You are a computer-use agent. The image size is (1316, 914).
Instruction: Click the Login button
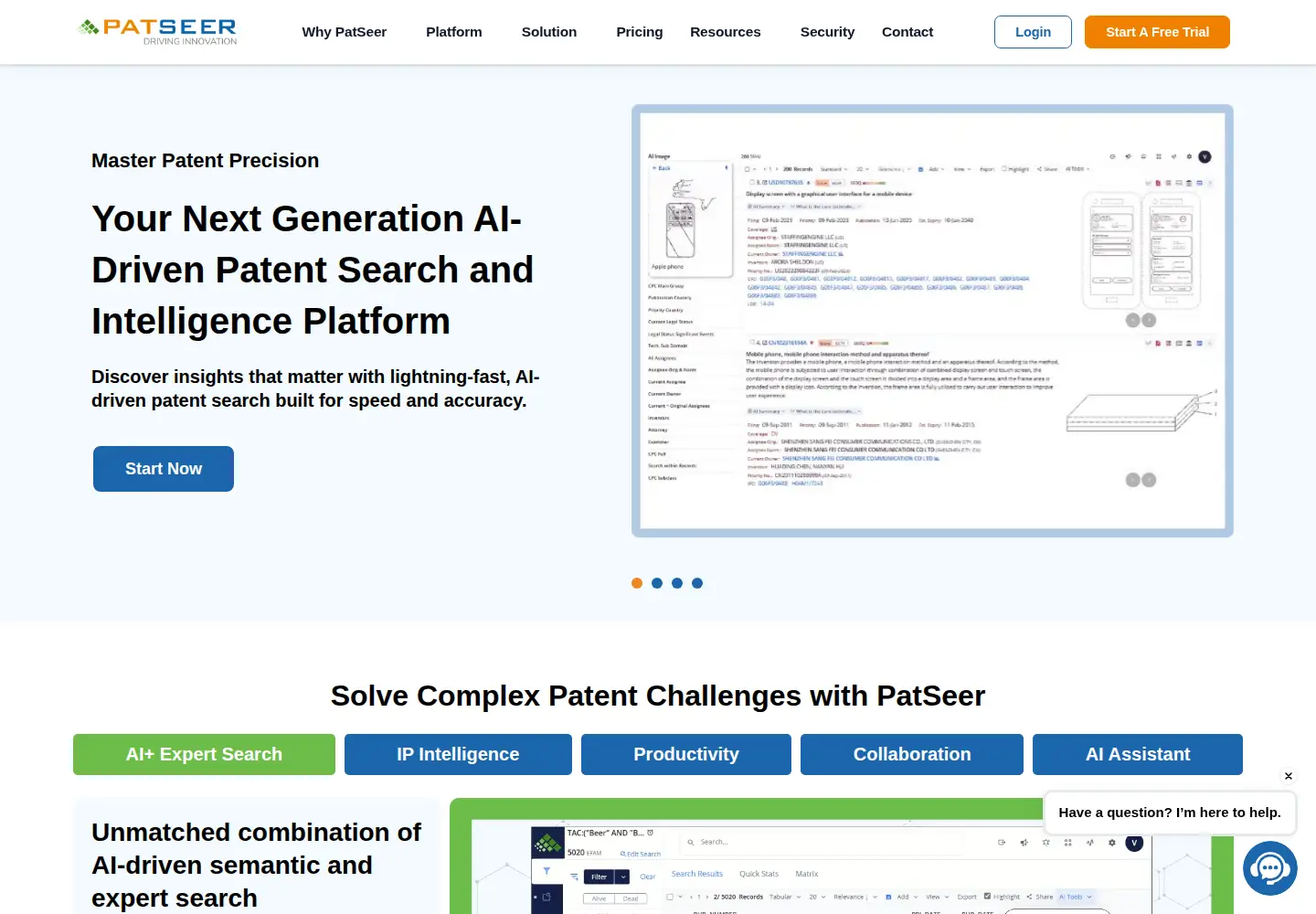point(1033,32)
